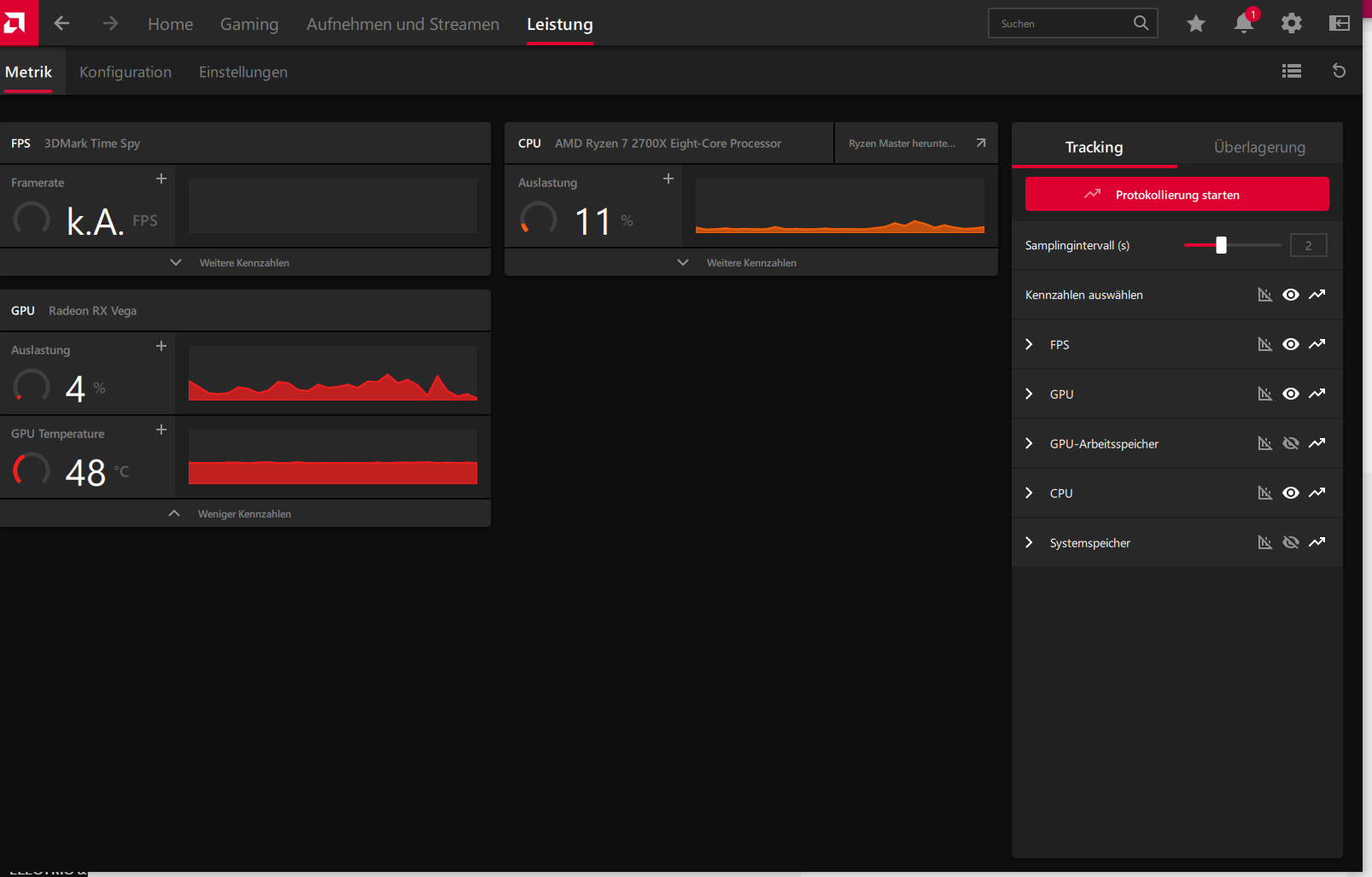
Task: Show GPU-Arbeitsspeicher metrics via eye icon
Action: coord(1291,443)
